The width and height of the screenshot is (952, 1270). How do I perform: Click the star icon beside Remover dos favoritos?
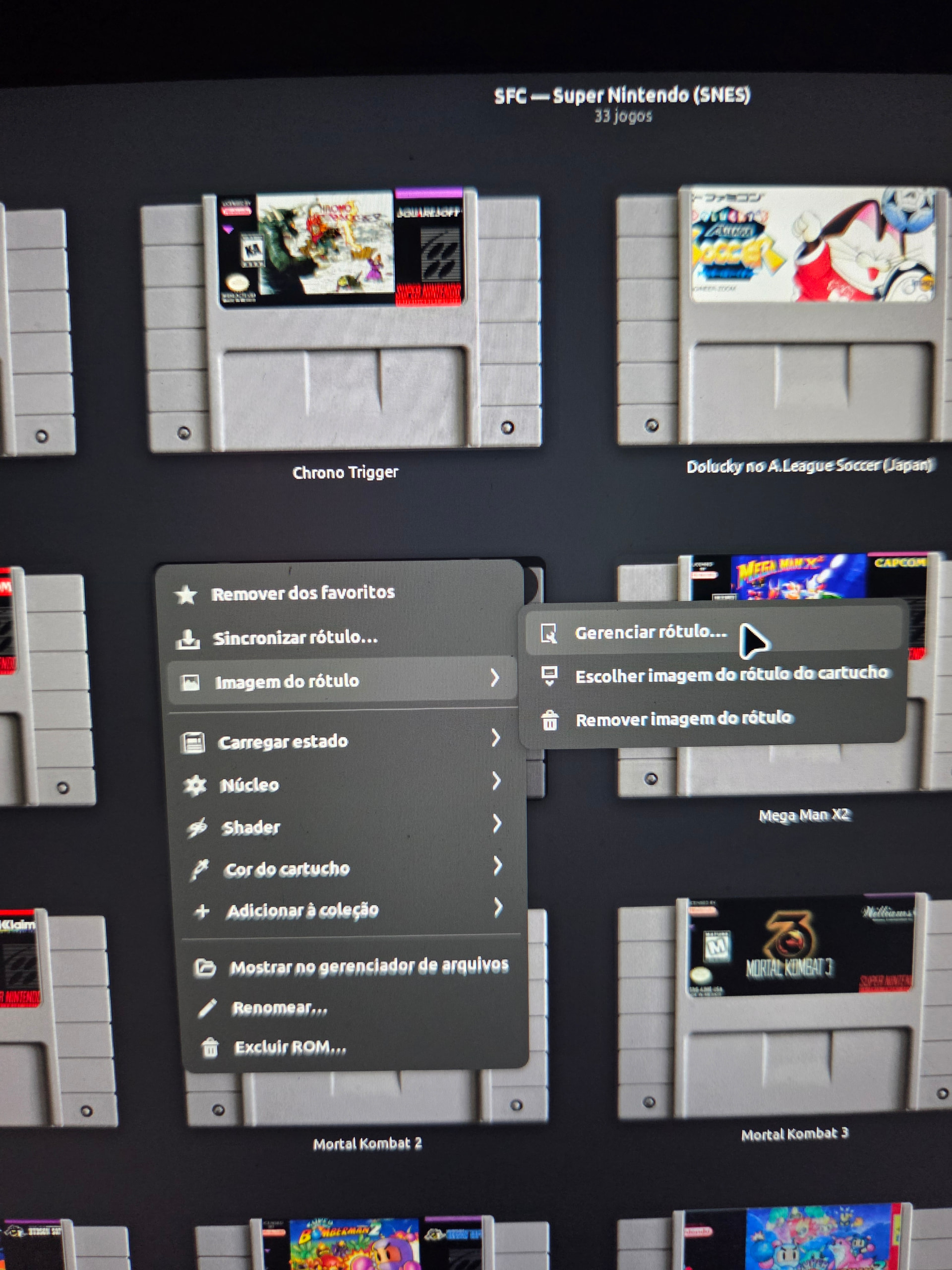tap(186, 594)
